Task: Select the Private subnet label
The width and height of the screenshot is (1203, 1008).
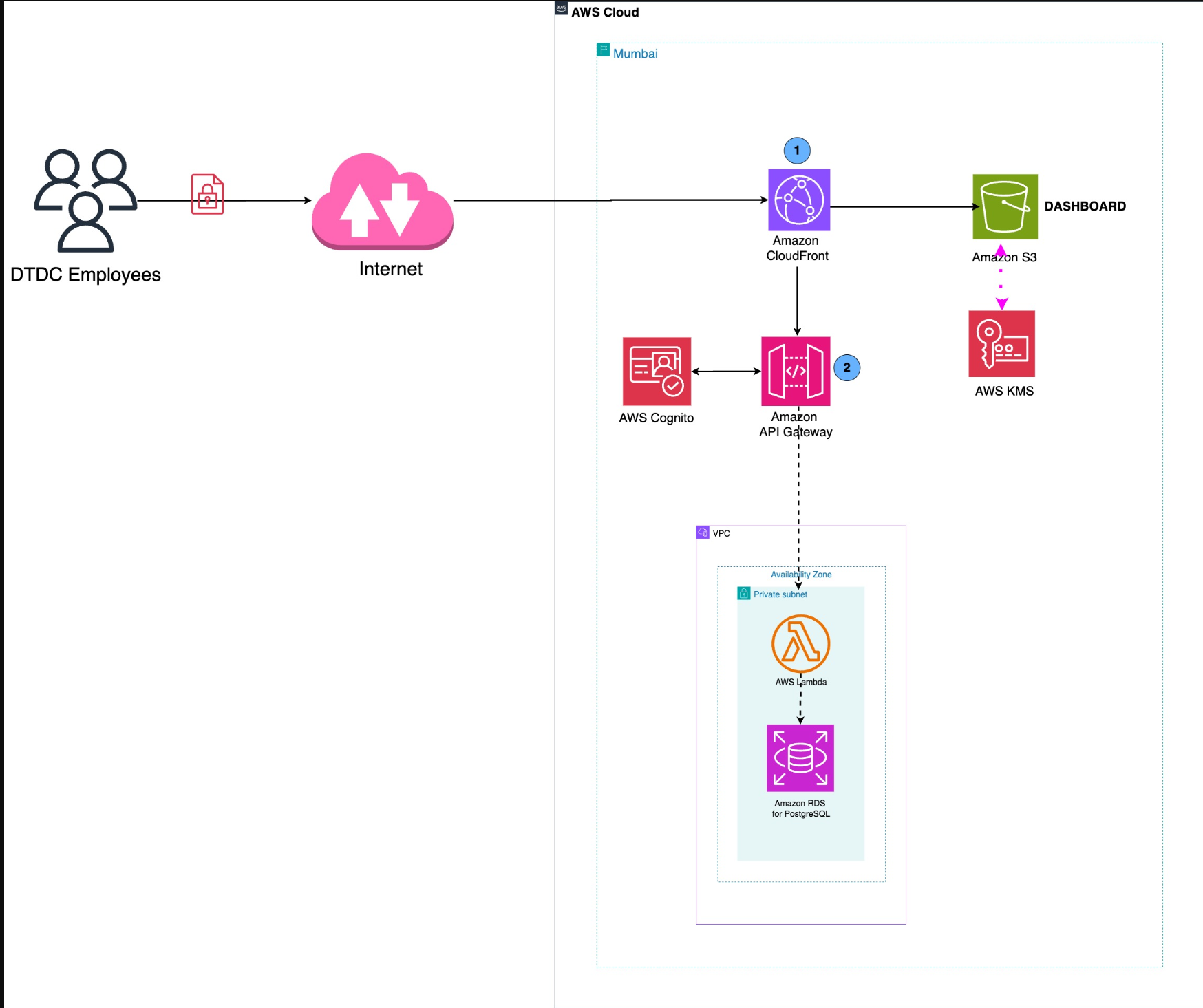Action: 780,594
